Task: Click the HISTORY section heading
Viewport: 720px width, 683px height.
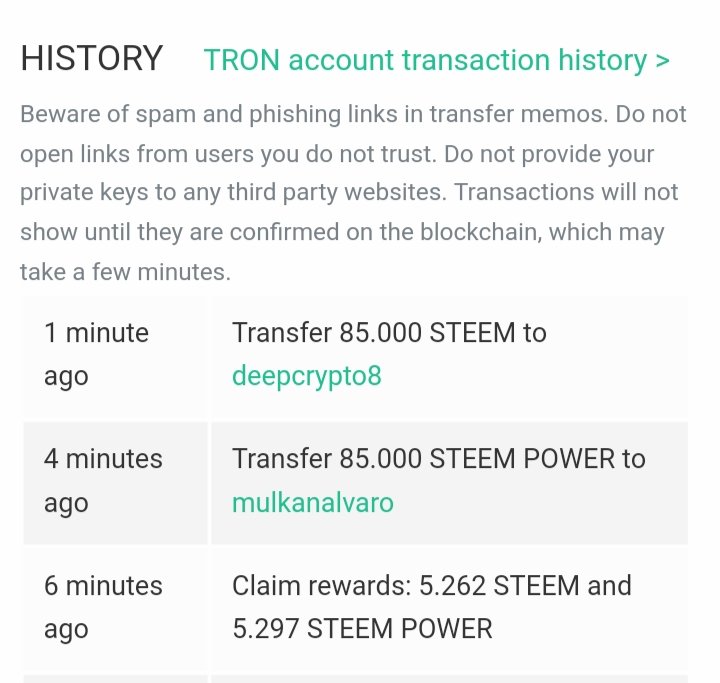Action: pos(91,59)
